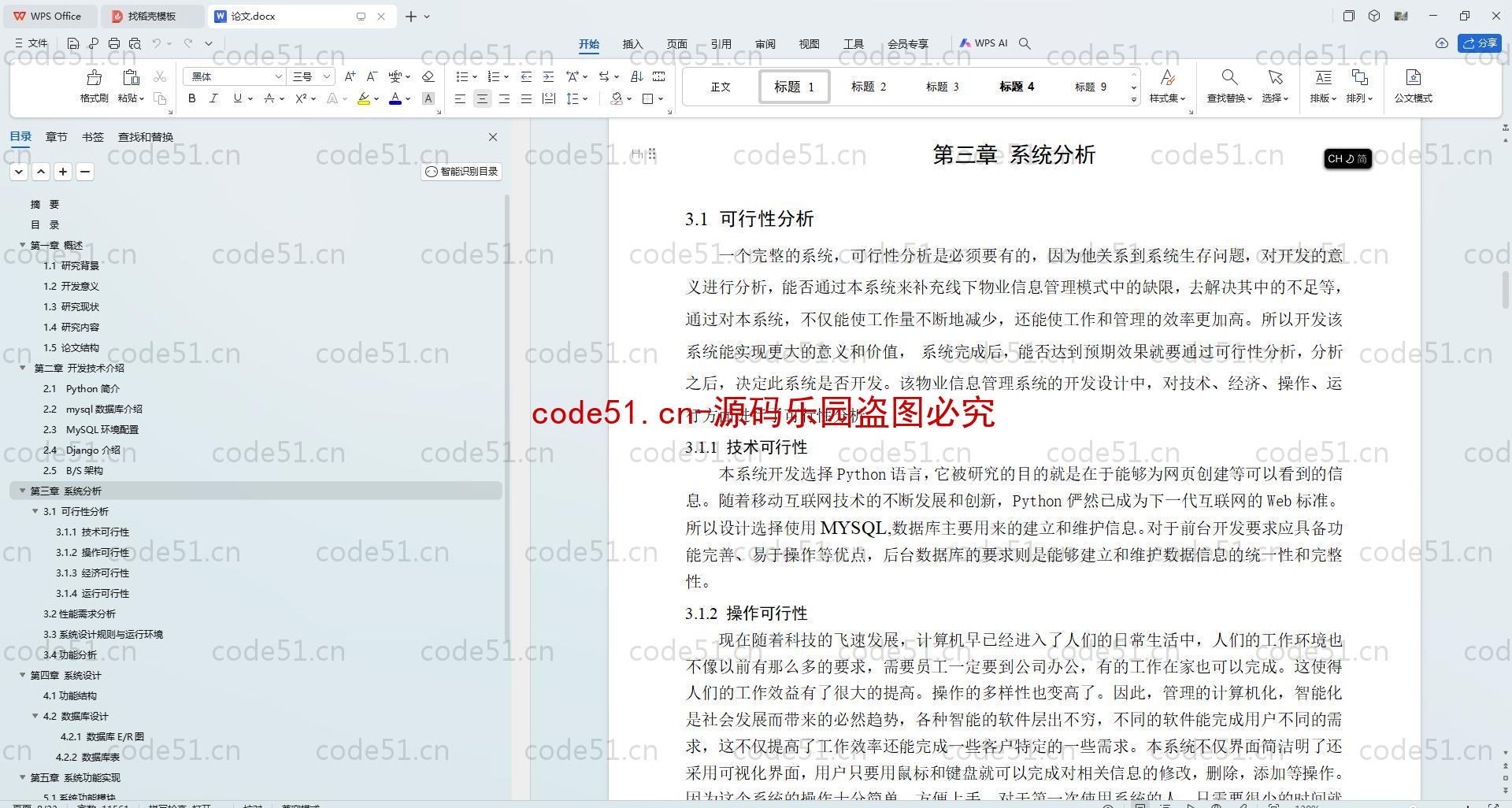Toggle Bold formatting

(x=191, y=98)
